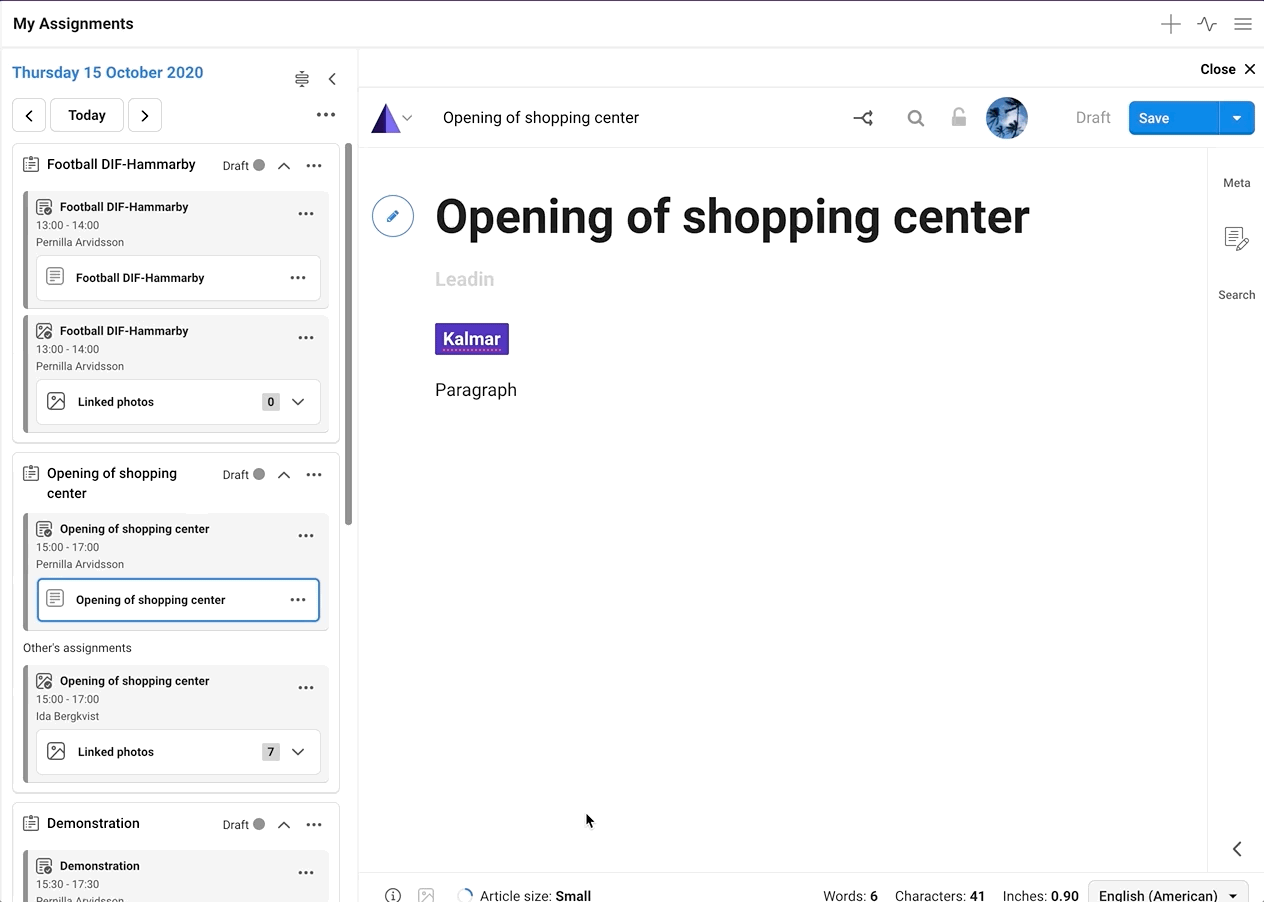Click the plus icon in top bar
This screenshot has height=902, width=1264.
1170,24
